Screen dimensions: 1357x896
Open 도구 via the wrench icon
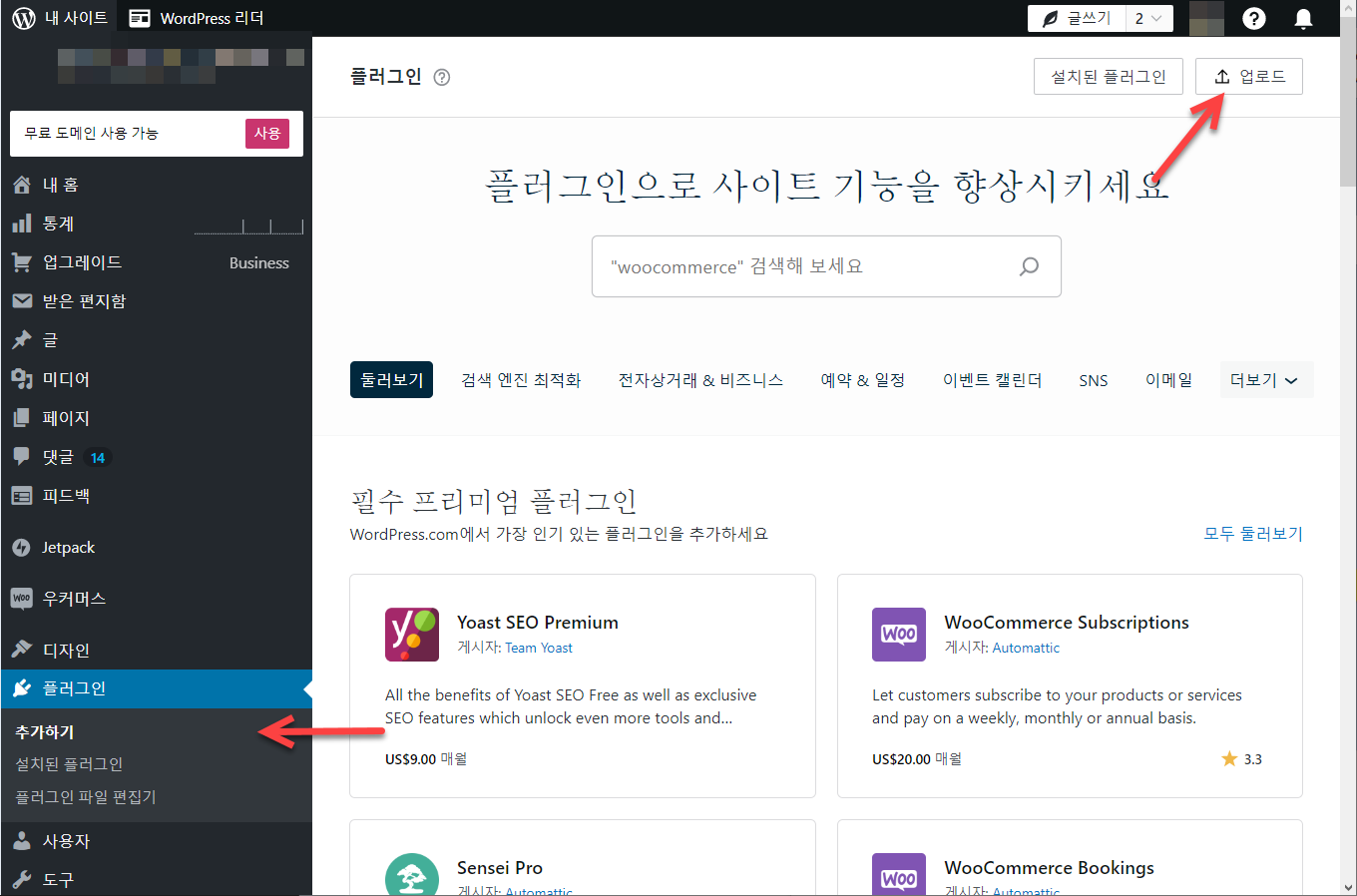[22, 879]
